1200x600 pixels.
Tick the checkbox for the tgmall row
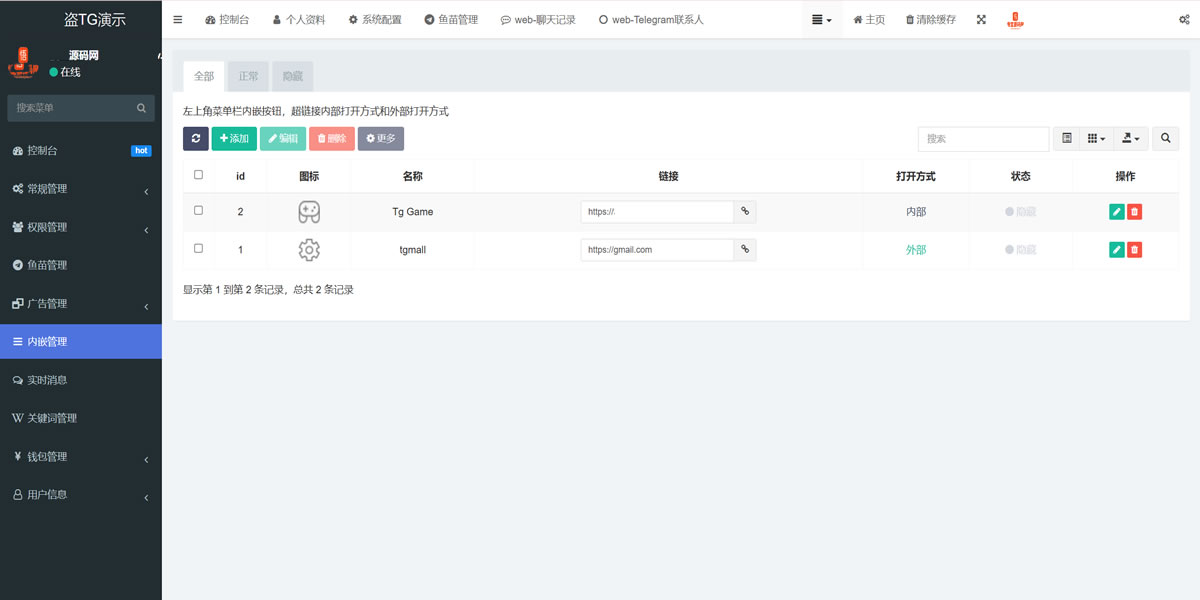[198, 248]
